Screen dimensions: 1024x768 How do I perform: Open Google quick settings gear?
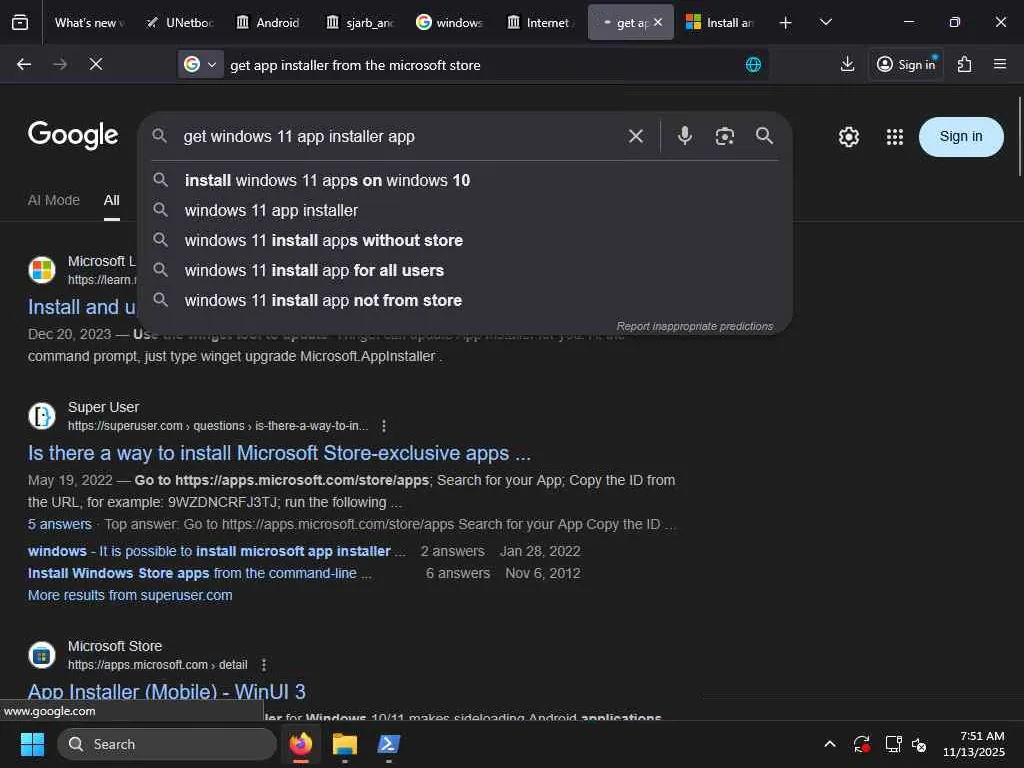click(x=848, y=137)
